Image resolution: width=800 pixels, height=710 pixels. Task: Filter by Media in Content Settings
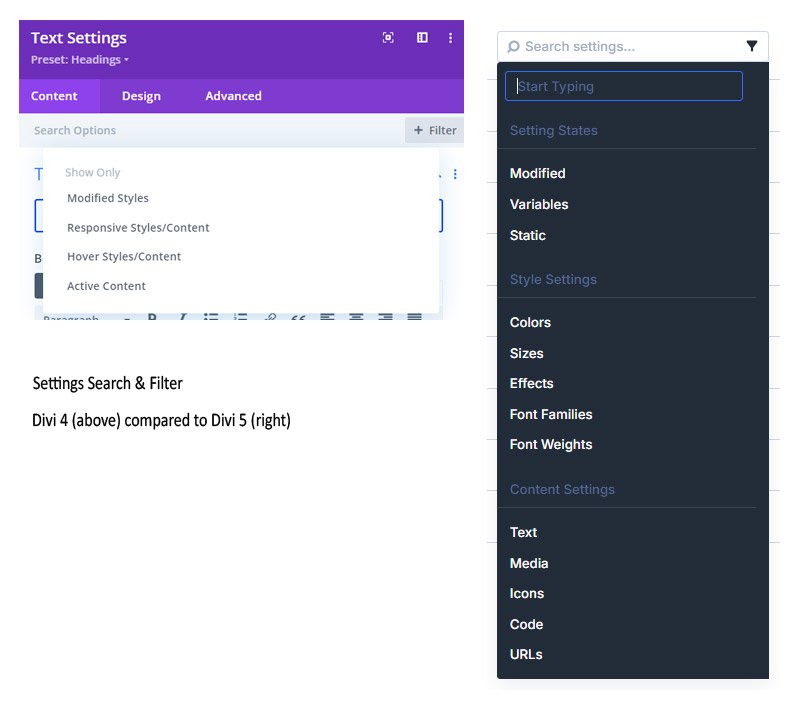pos(529,564)
